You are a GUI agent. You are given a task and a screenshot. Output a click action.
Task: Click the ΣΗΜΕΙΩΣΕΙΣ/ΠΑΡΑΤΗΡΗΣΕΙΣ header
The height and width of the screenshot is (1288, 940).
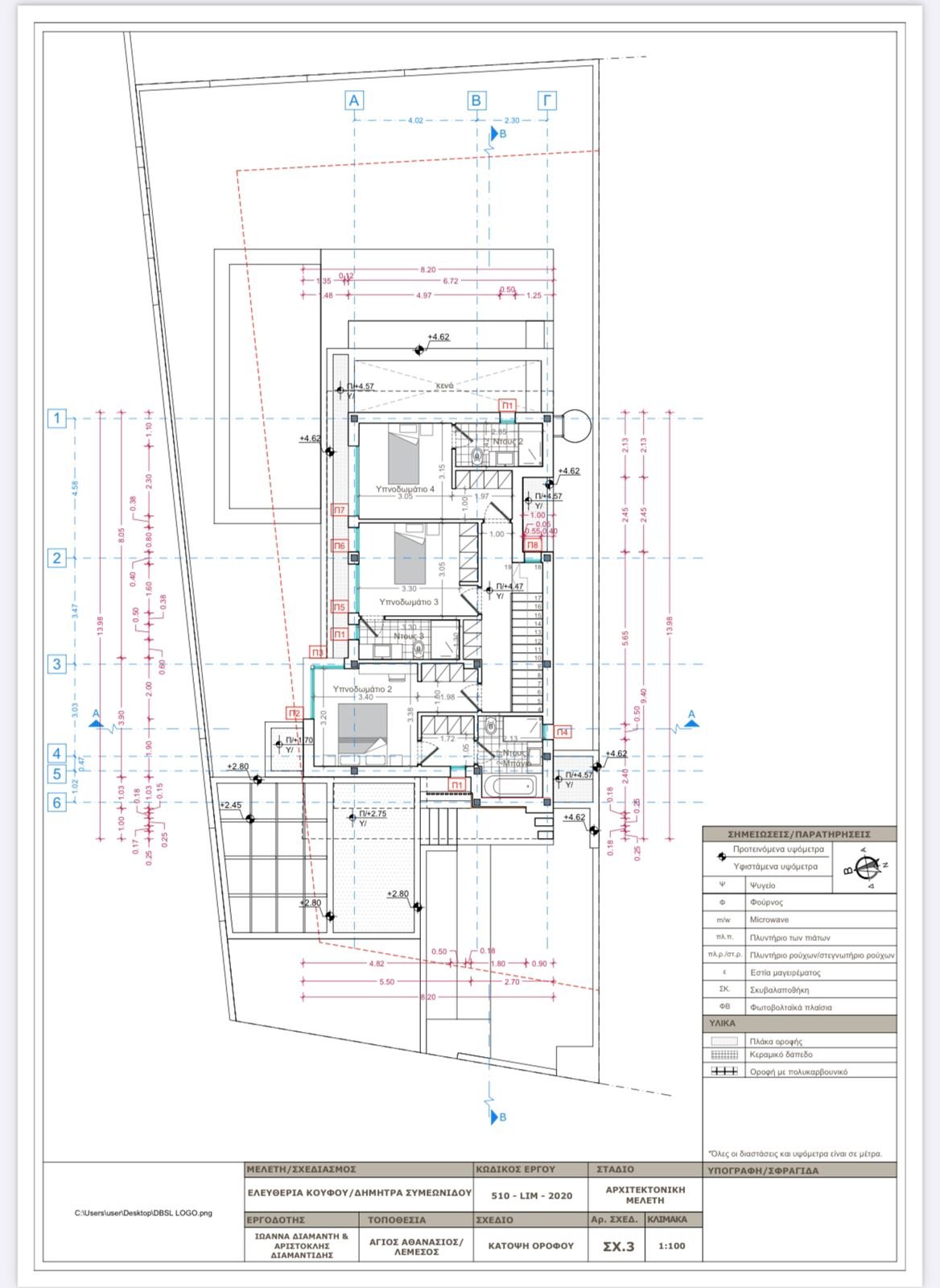pos(799,834)
